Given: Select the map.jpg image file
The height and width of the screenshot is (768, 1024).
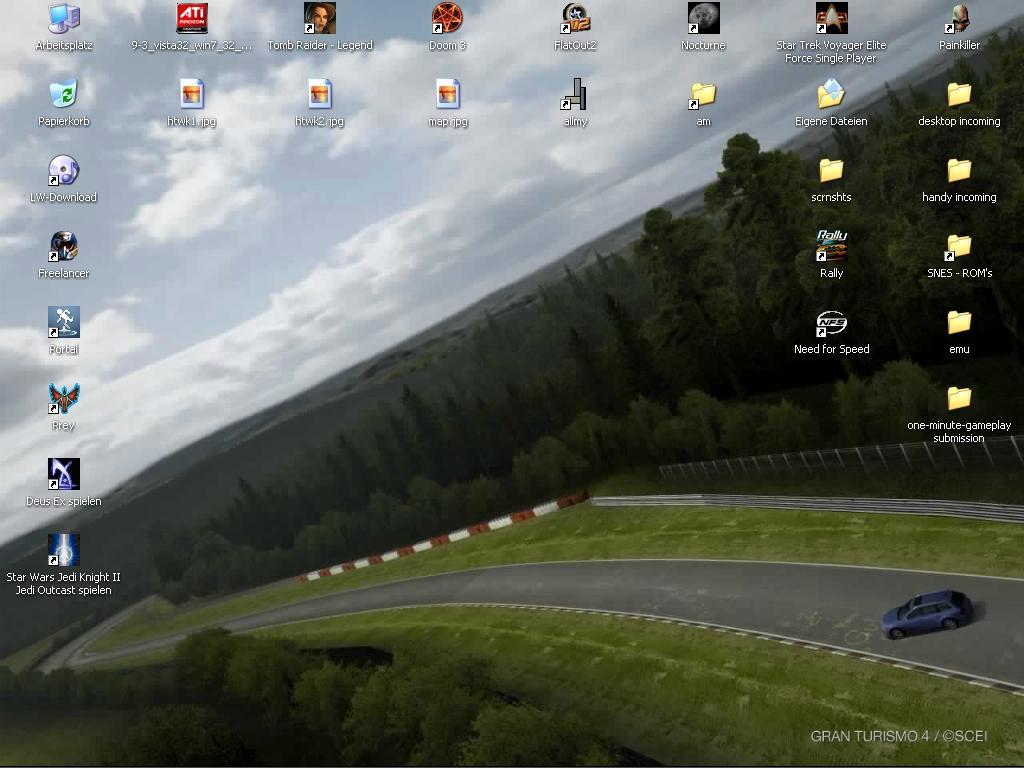Looking at the screenshot, I should click(x=447, y=94).
